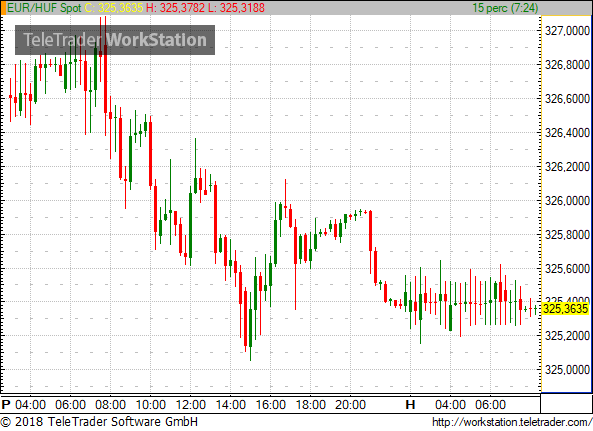Image resolution: width=593 pixels, height=431 pixels.
Task: Click the 326,0000 price axis label
Action: coord(567,201)
